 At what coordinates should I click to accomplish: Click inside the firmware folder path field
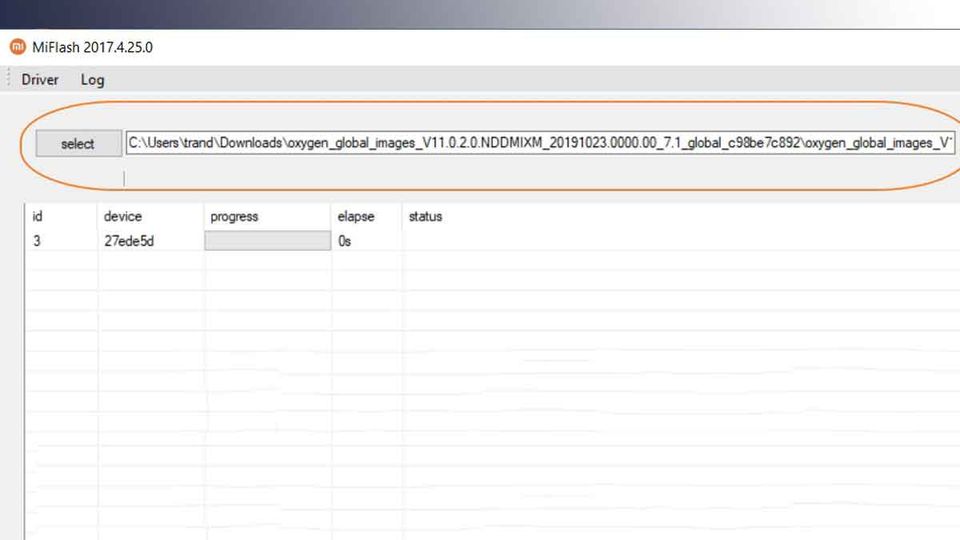click(540, 143)
